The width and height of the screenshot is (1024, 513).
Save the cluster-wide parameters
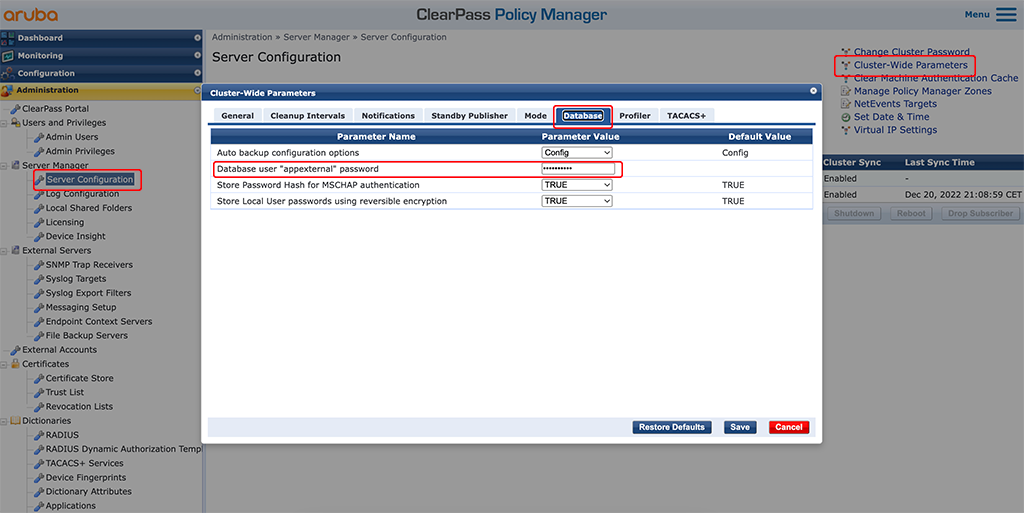tap(740, 428)
